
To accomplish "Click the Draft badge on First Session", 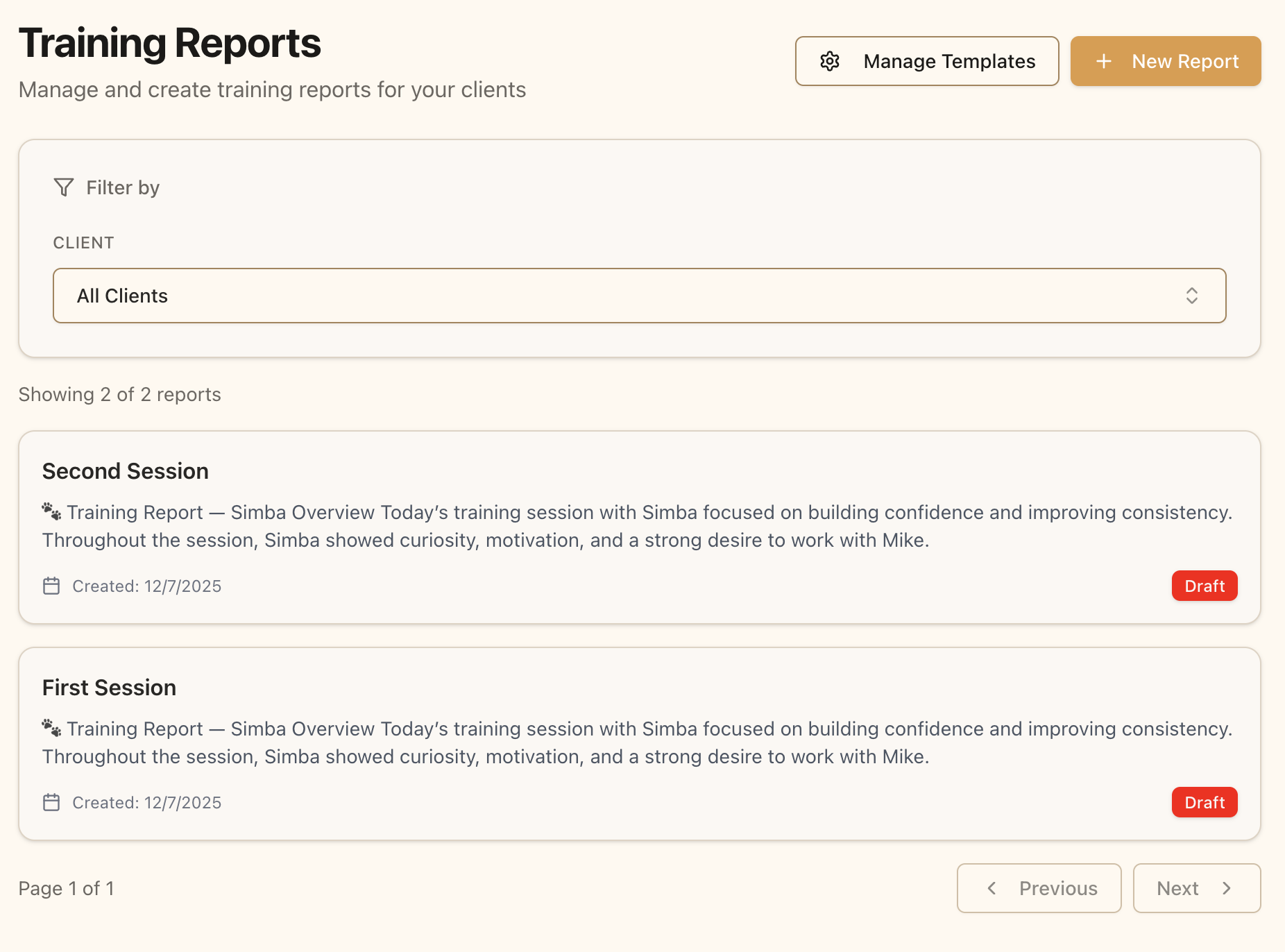I will [x=1205, y=802].
